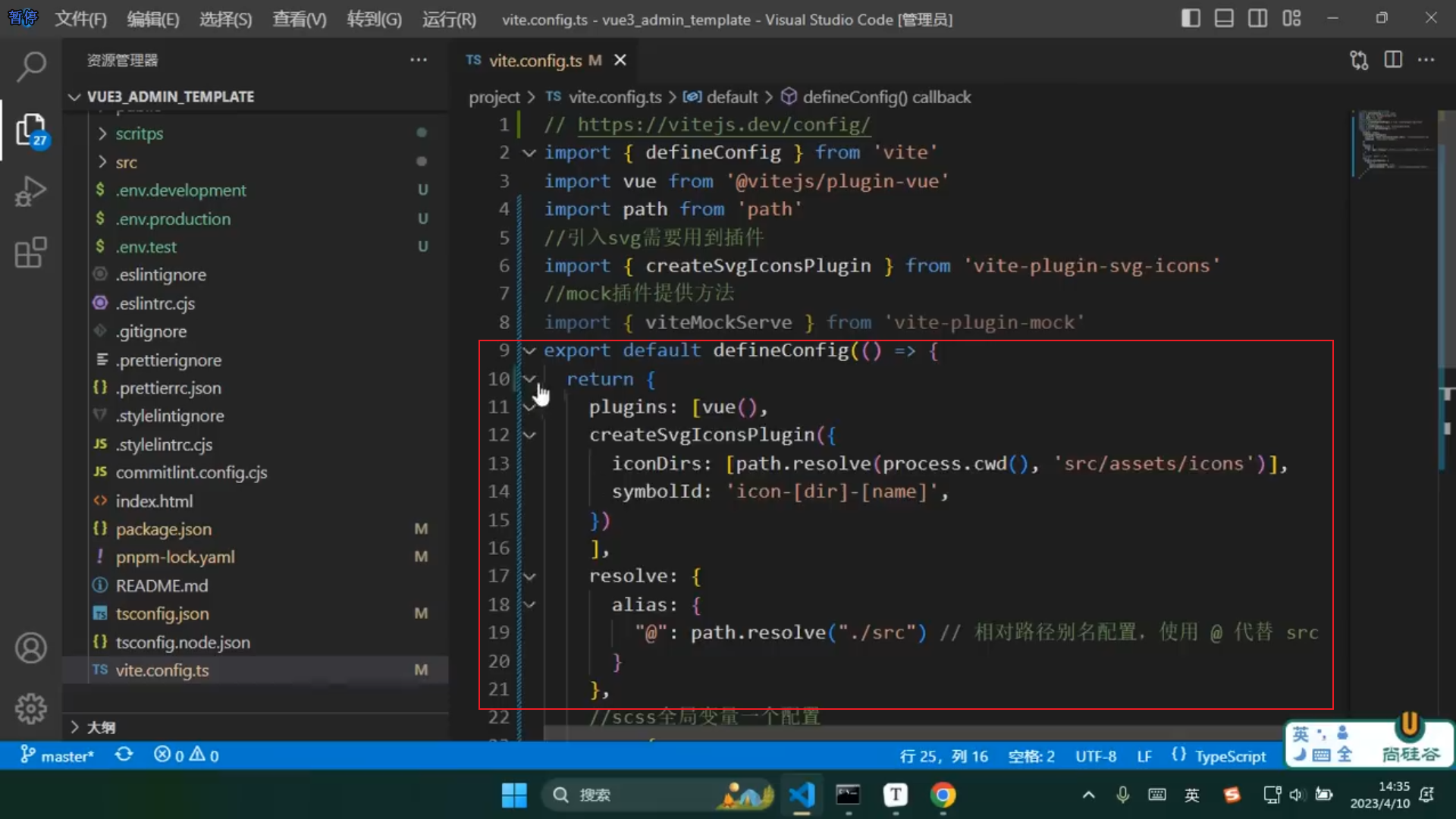This screenshot has height=819, width=1456.
Task: Open Customize Layout icon in title bar
Action: [x=1291, y=18]
